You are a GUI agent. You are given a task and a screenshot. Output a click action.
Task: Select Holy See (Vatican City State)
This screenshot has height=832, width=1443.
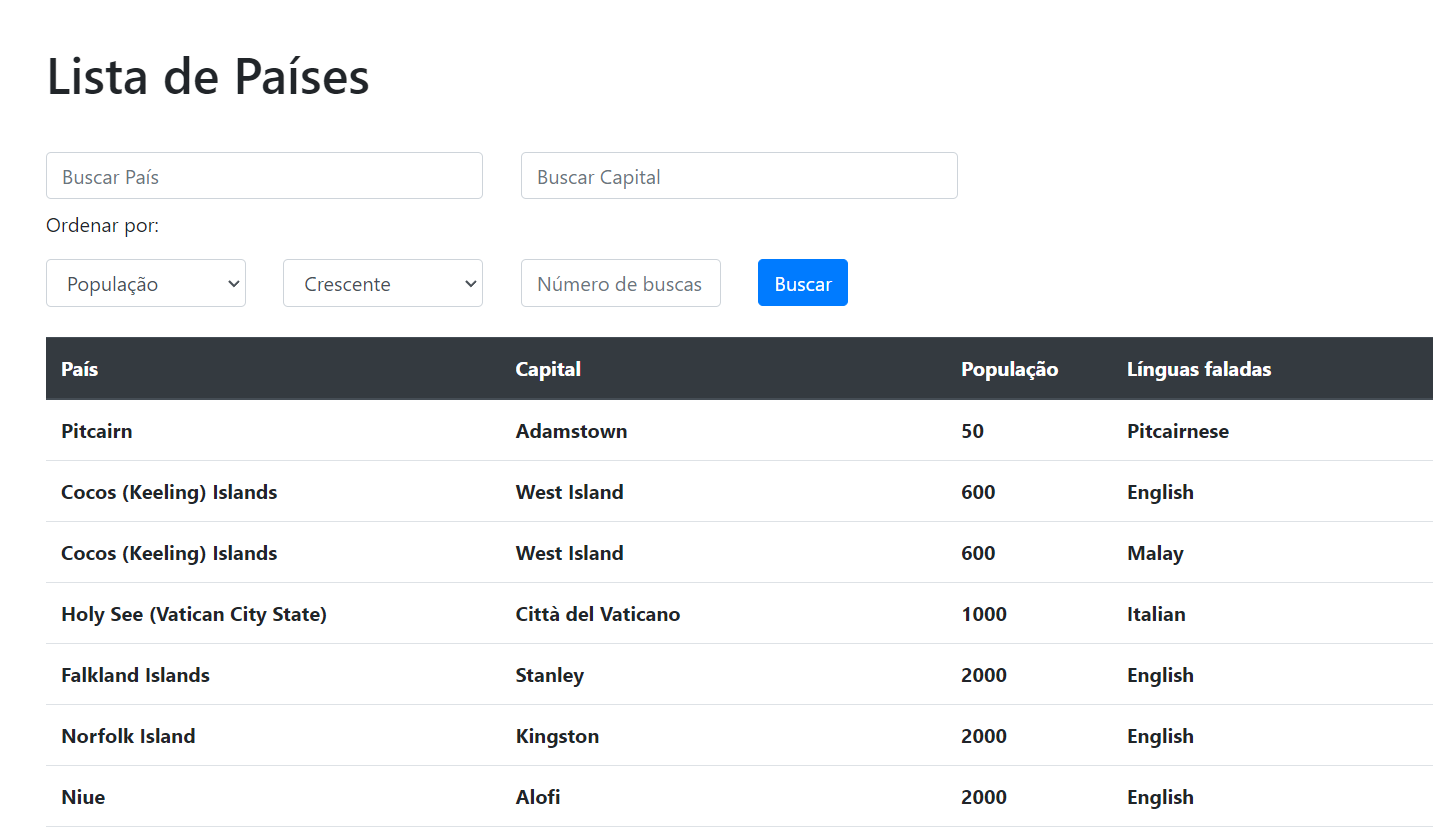[194, 614]
